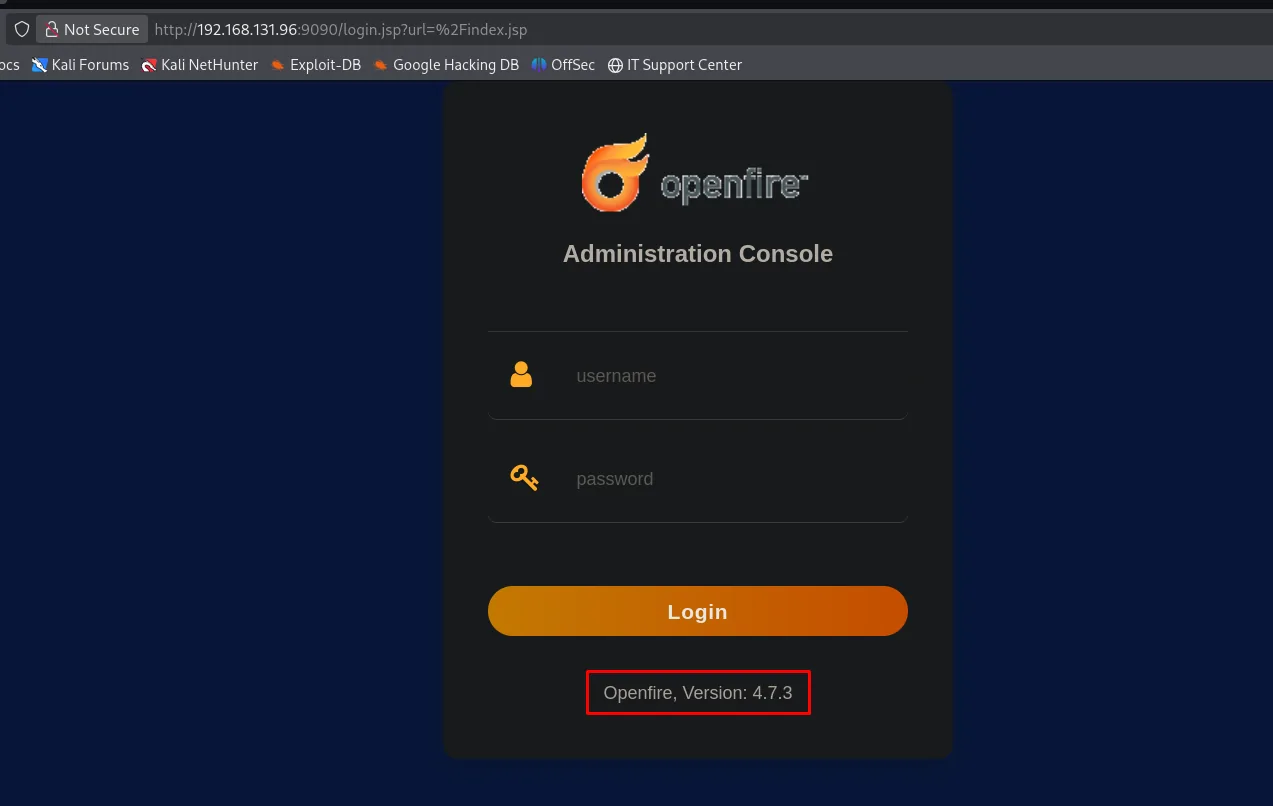Open the Exploit-DB bookmark
Screen dimensions: 1273x806
[315, 65]
